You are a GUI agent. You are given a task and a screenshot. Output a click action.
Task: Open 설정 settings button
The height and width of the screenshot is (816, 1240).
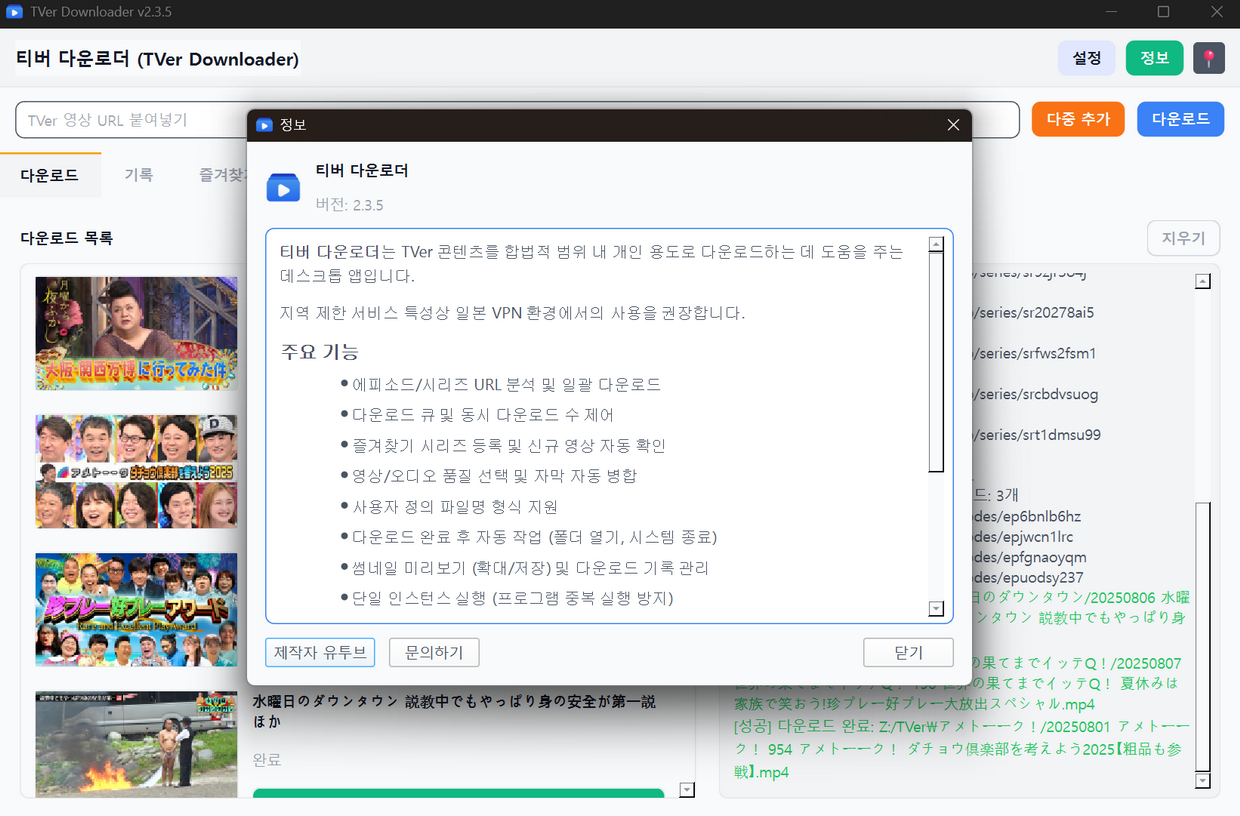(1087, 58)
